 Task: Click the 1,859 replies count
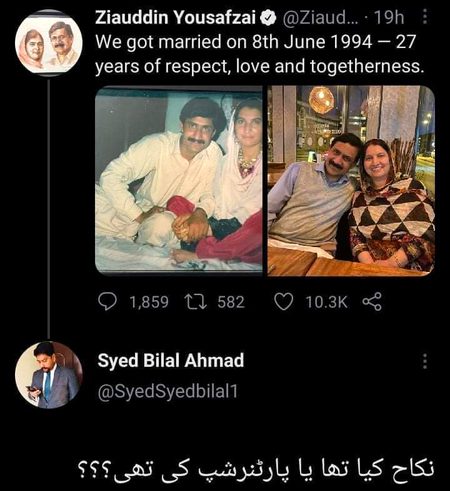[149, 302]
